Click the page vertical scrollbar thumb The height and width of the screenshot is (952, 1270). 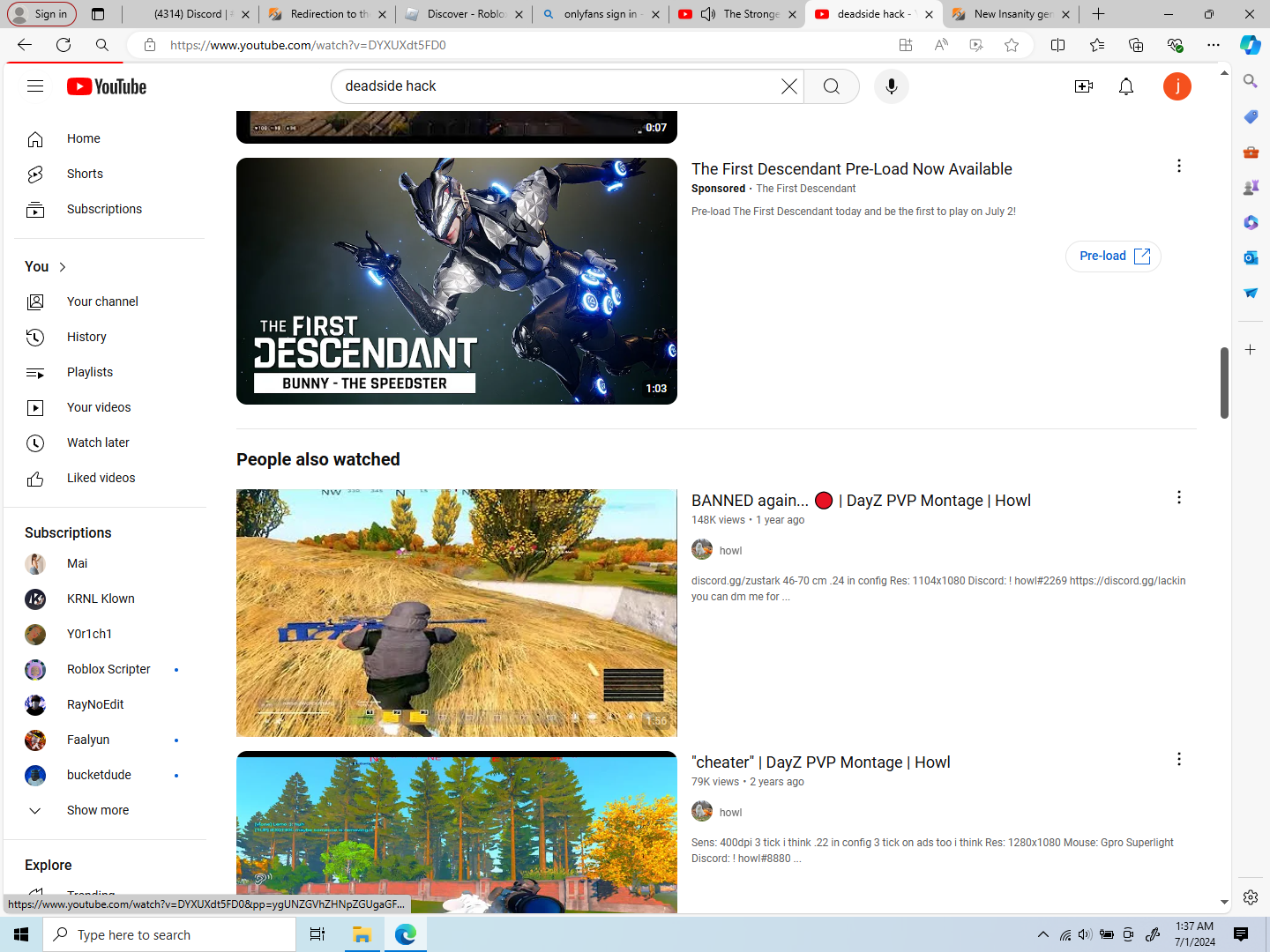pyautogui.click(x=1224, y=383)
